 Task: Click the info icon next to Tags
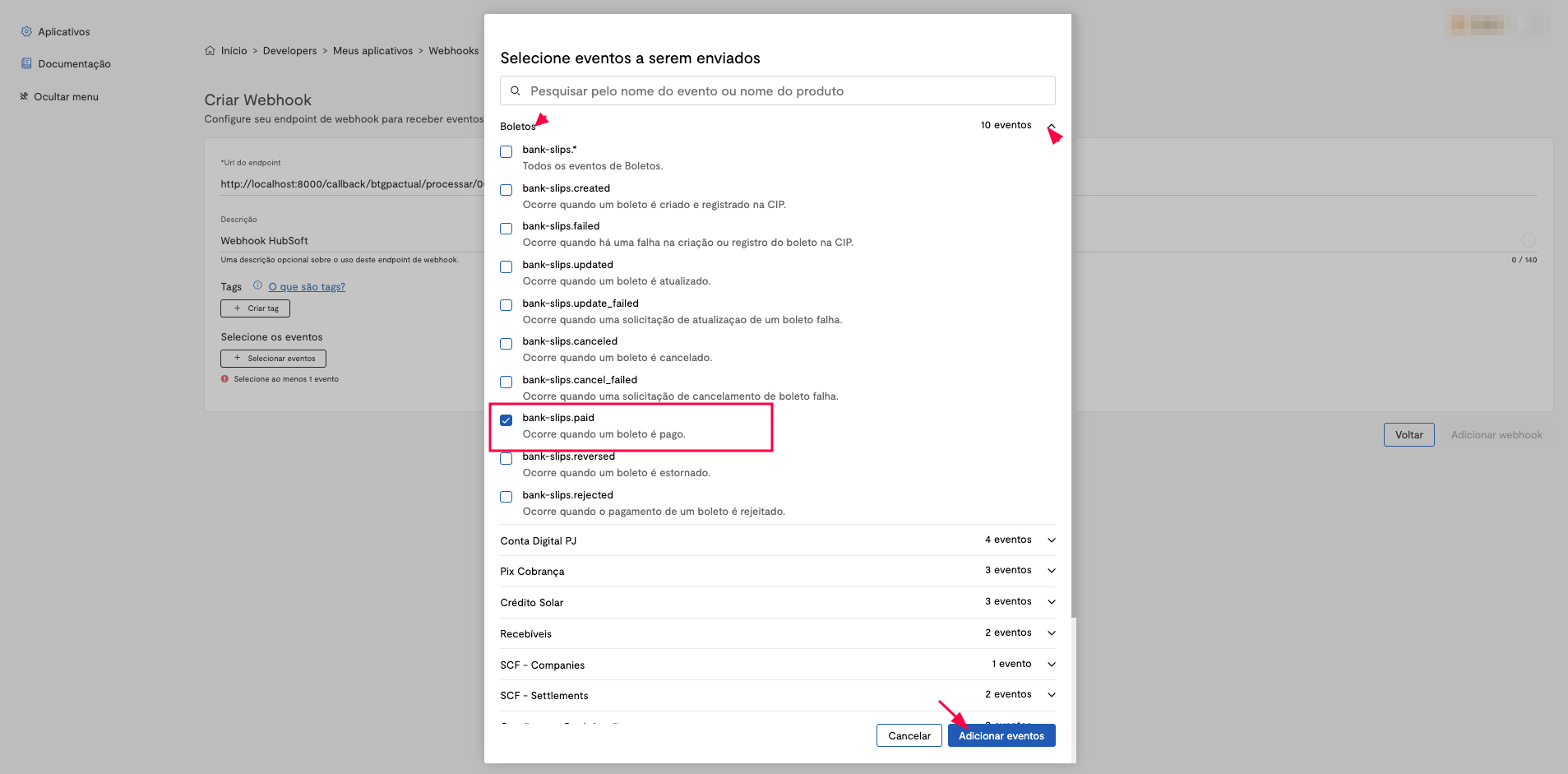pos(257,285)
